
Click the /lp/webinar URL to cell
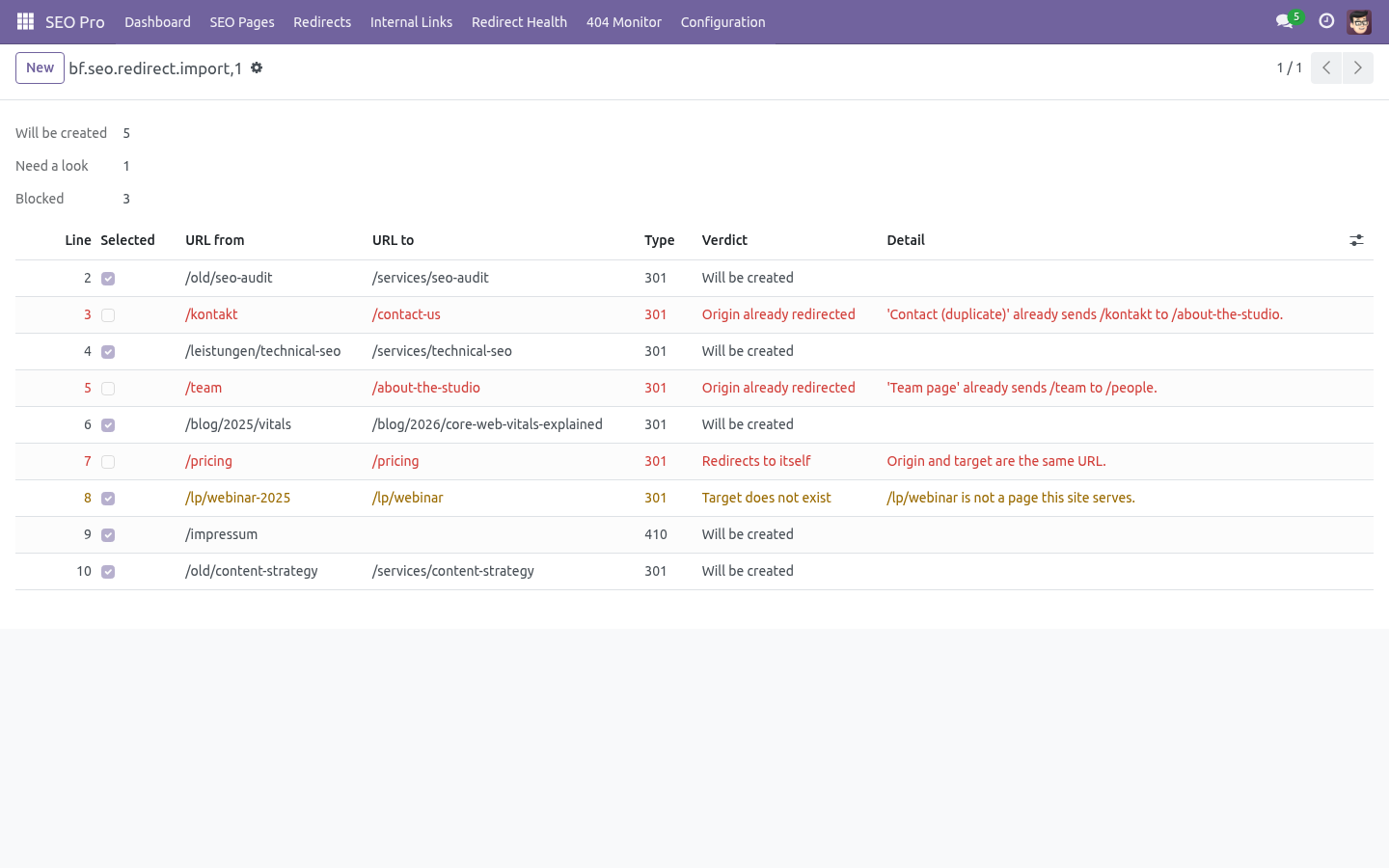(x=408, y=498)
